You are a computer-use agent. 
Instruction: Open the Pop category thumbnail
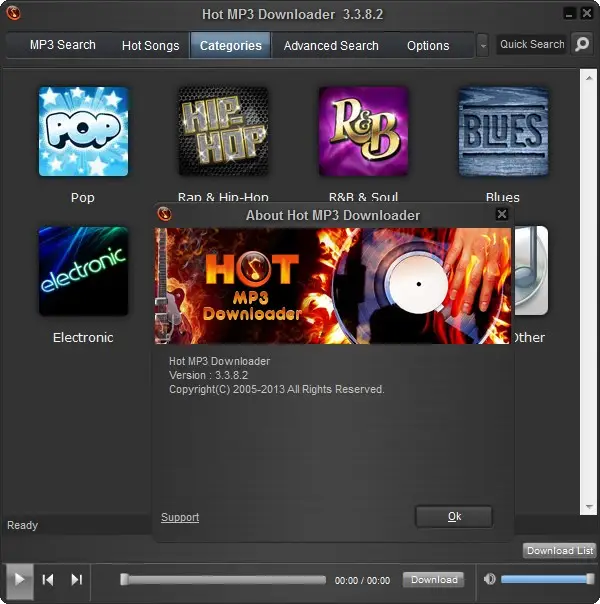pyautogui.click(x=84, y=131)
